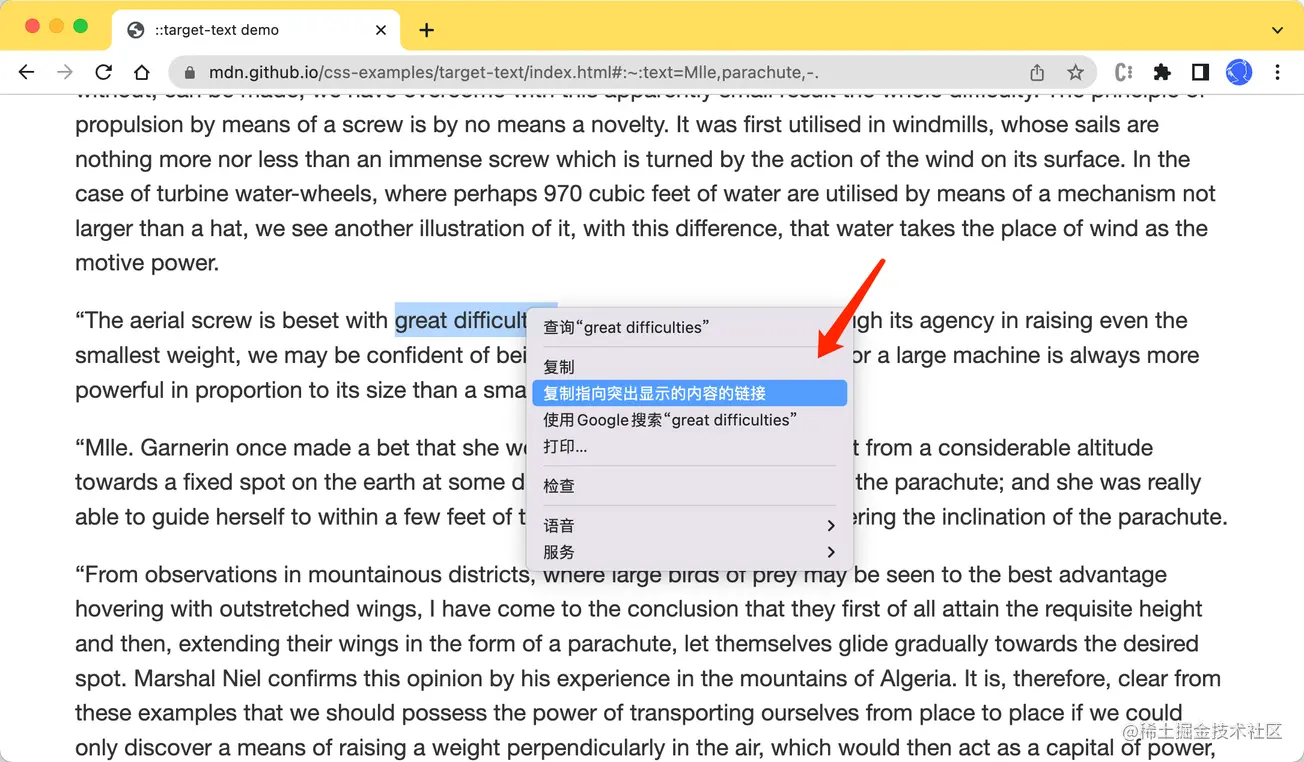1304x762 pixels.
Task: Bookmark this page with the star icon
Action: click(x=1075, y=72)
